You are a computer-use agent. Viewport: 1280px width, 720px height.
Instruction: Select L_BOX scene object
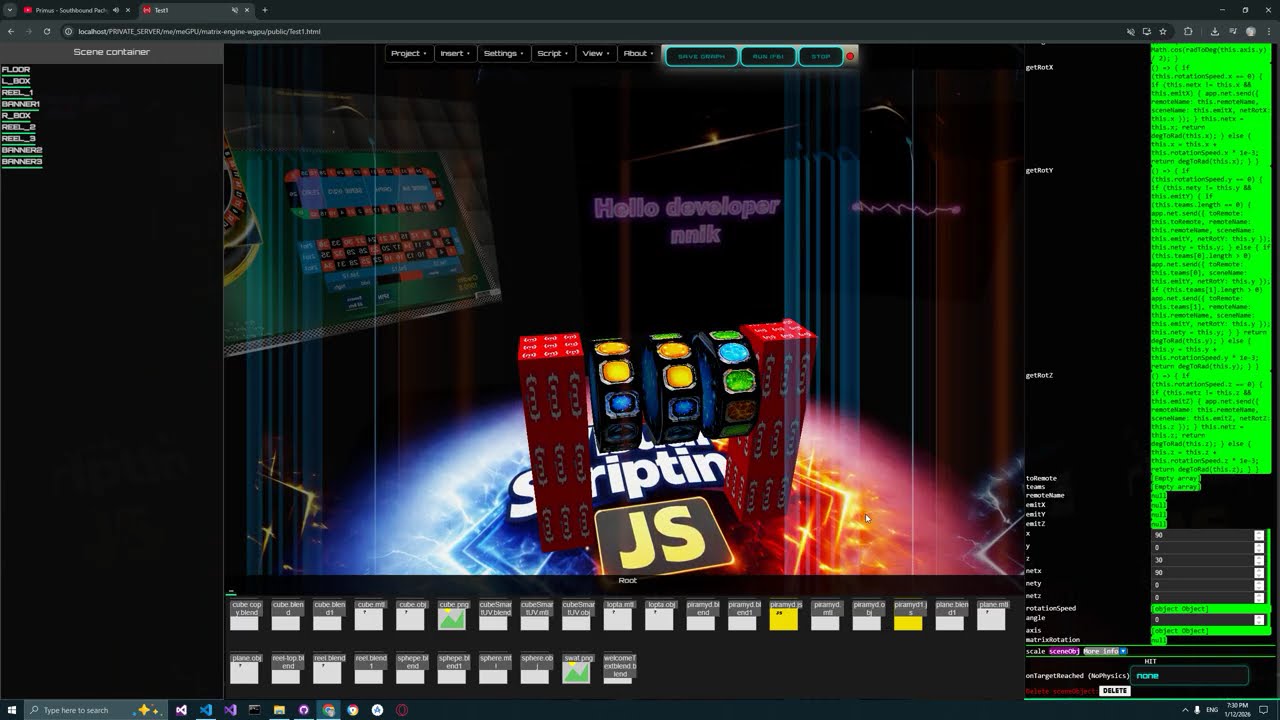point(16,81)
